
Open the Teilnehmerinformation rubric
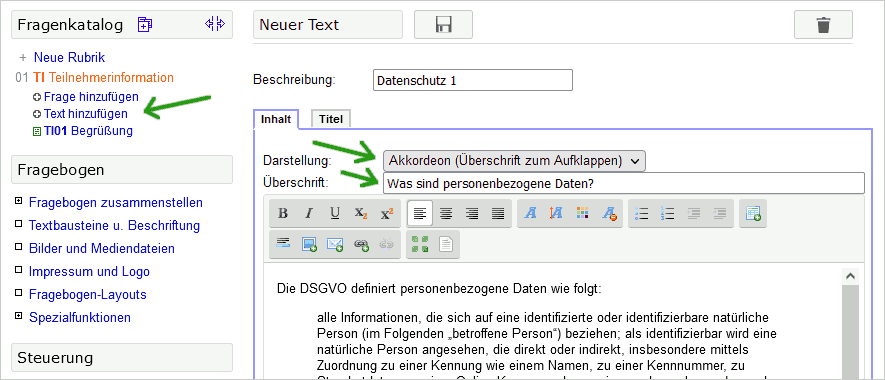pyautogui.click(x=103, y=77)
